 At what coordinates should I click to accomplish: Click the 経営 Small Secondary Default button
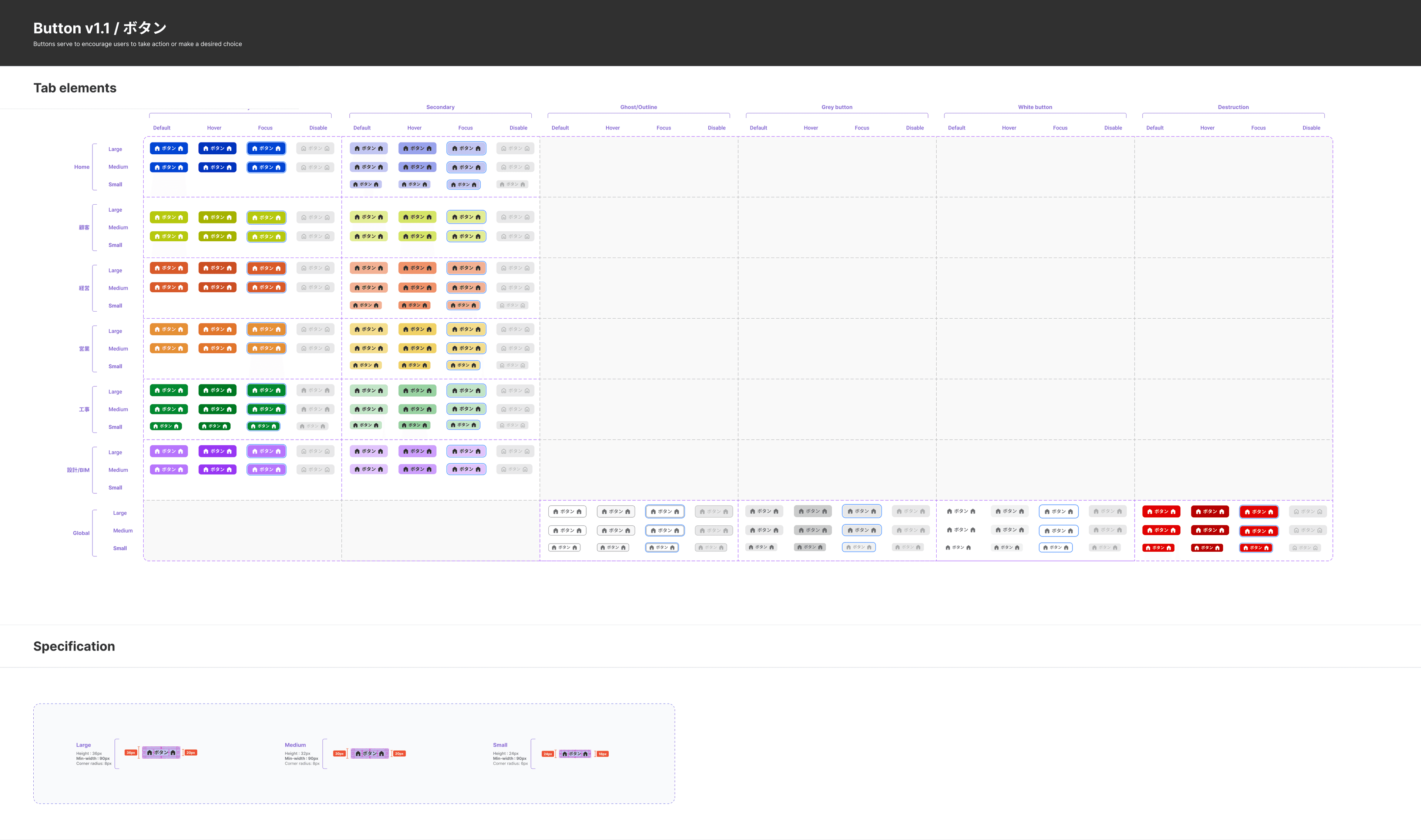pos(366,306)
